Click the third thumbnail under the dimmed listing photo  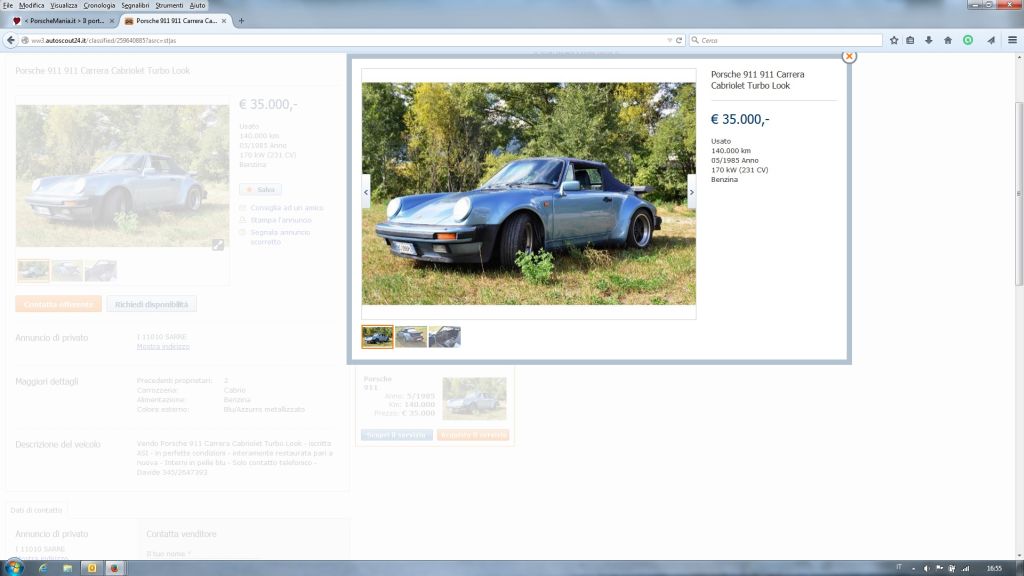tap(101, 270)
